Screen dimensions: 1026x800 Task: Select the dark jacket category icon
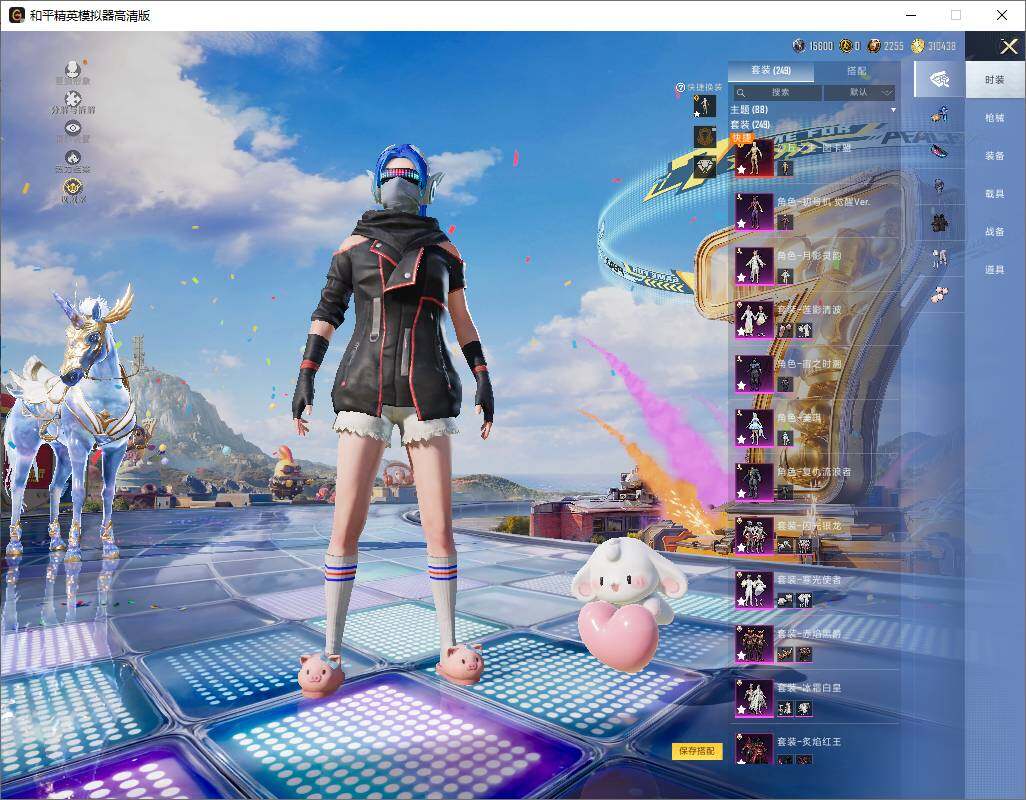(x=940, y=222)
